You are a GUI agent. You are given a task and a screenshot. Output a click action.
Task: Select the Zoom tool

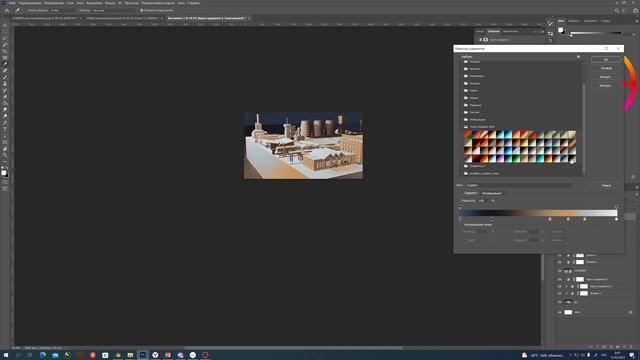coord(5,156)
